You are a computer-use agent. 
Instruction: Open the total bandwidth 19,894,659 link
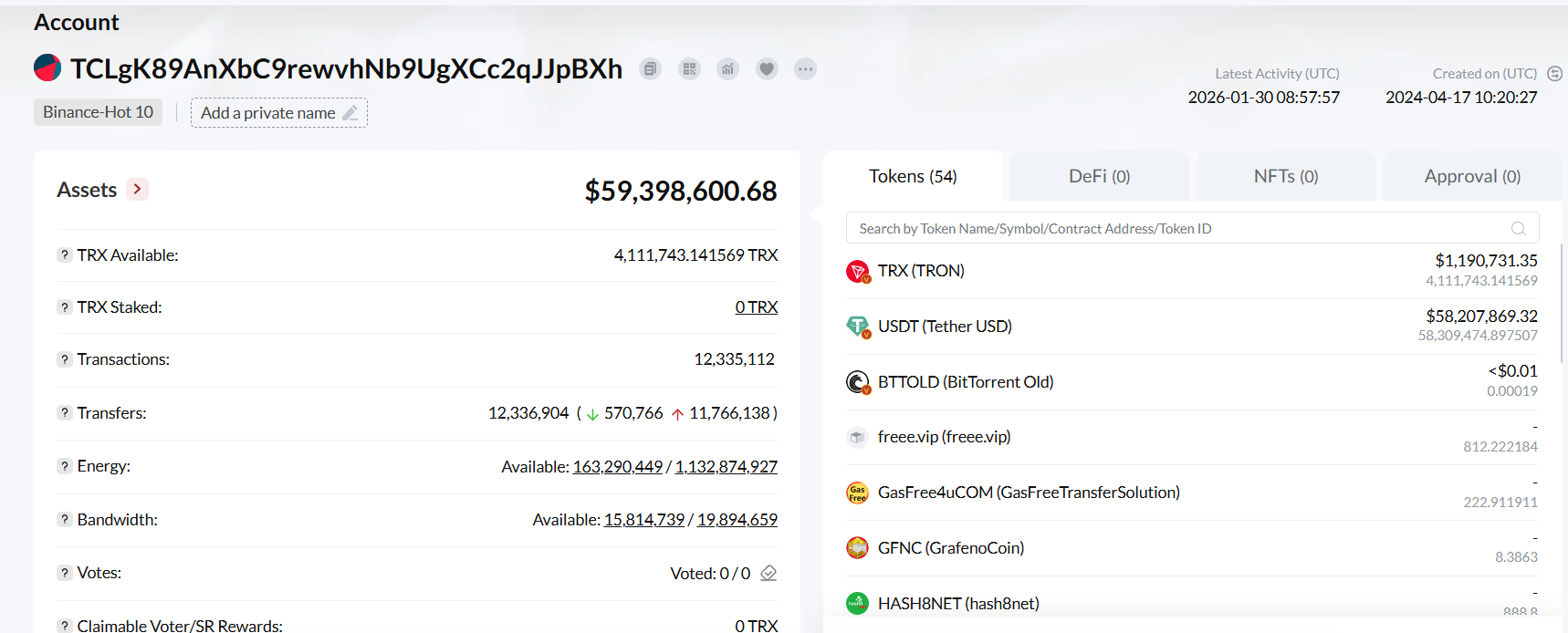[x=737, y=520]
